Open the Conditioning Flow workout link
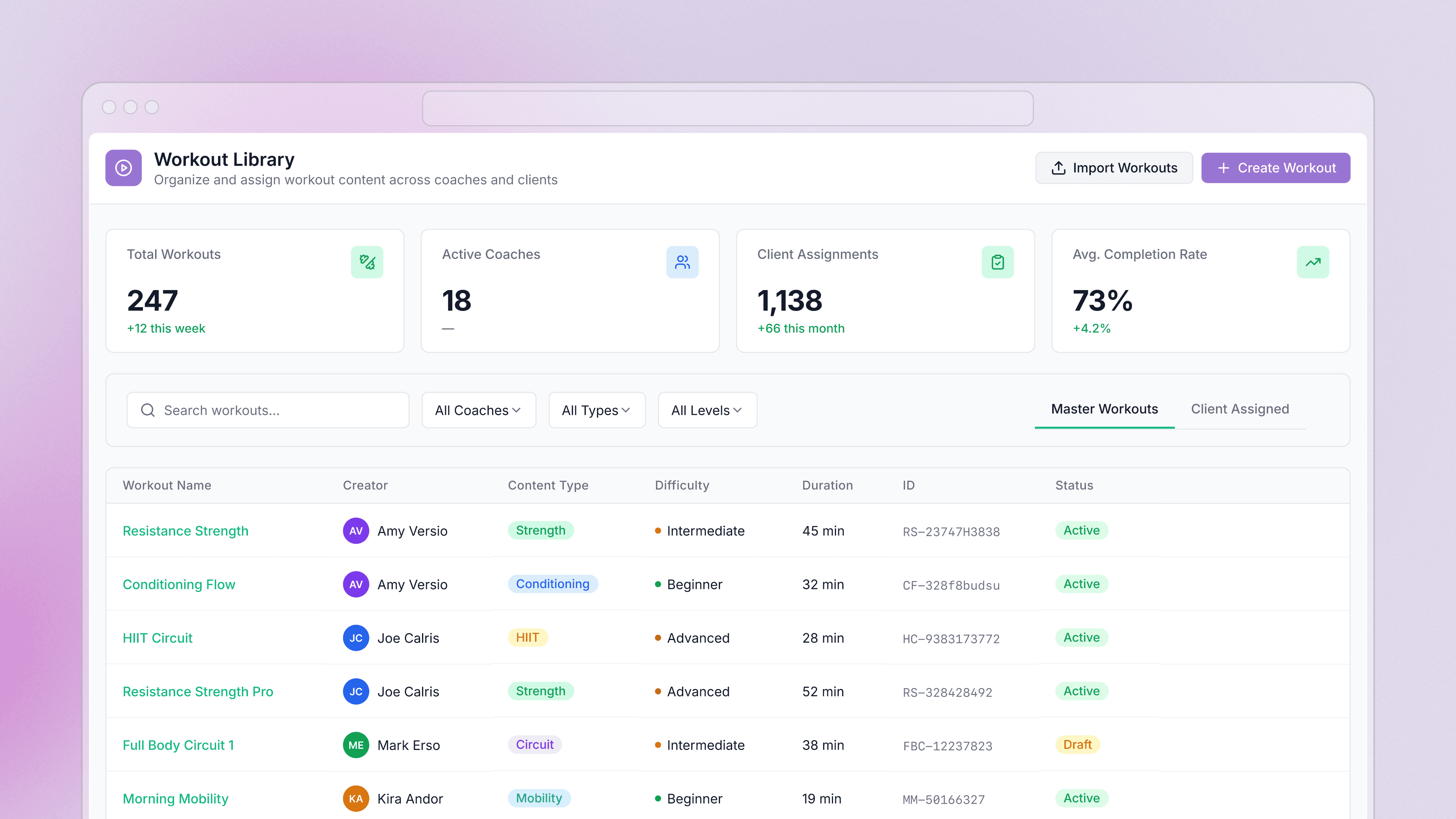 click(179, 584)
